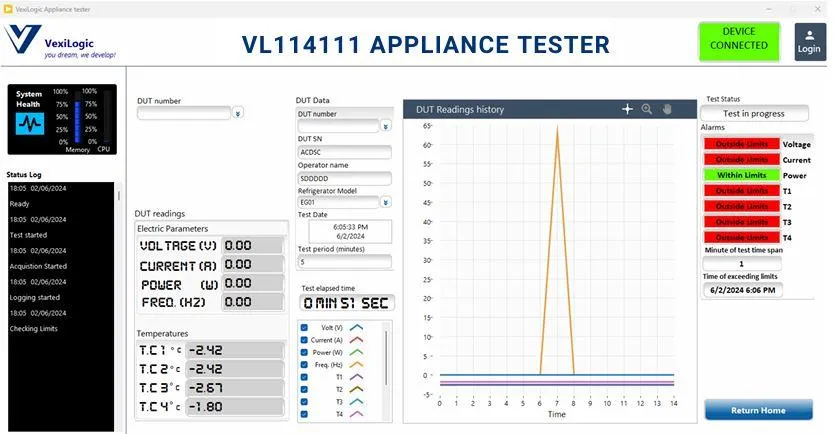Image resolution: width=838 pixels, height=434 pixels.
Task: Click the T1 plot line icon
Action: click(356, 377)
